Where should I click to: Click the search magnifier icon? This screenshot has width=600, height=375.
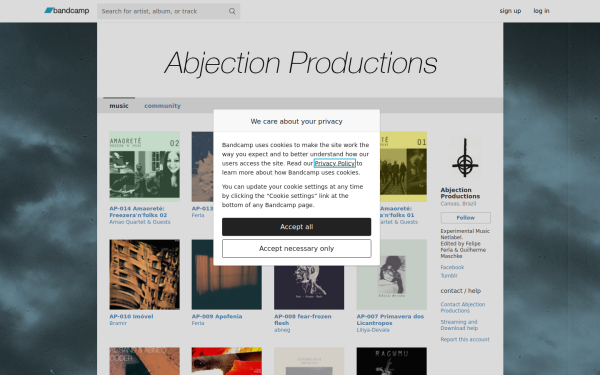(232, 11)
